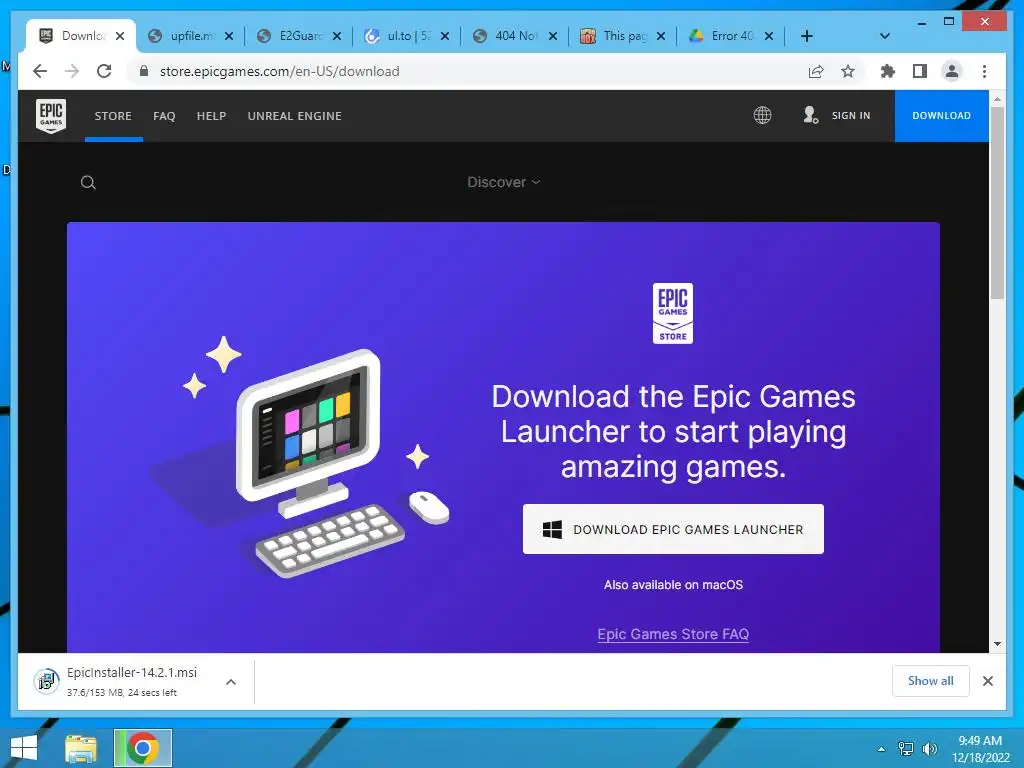Open the Epic Games Store FAQ link

point(673,634)
